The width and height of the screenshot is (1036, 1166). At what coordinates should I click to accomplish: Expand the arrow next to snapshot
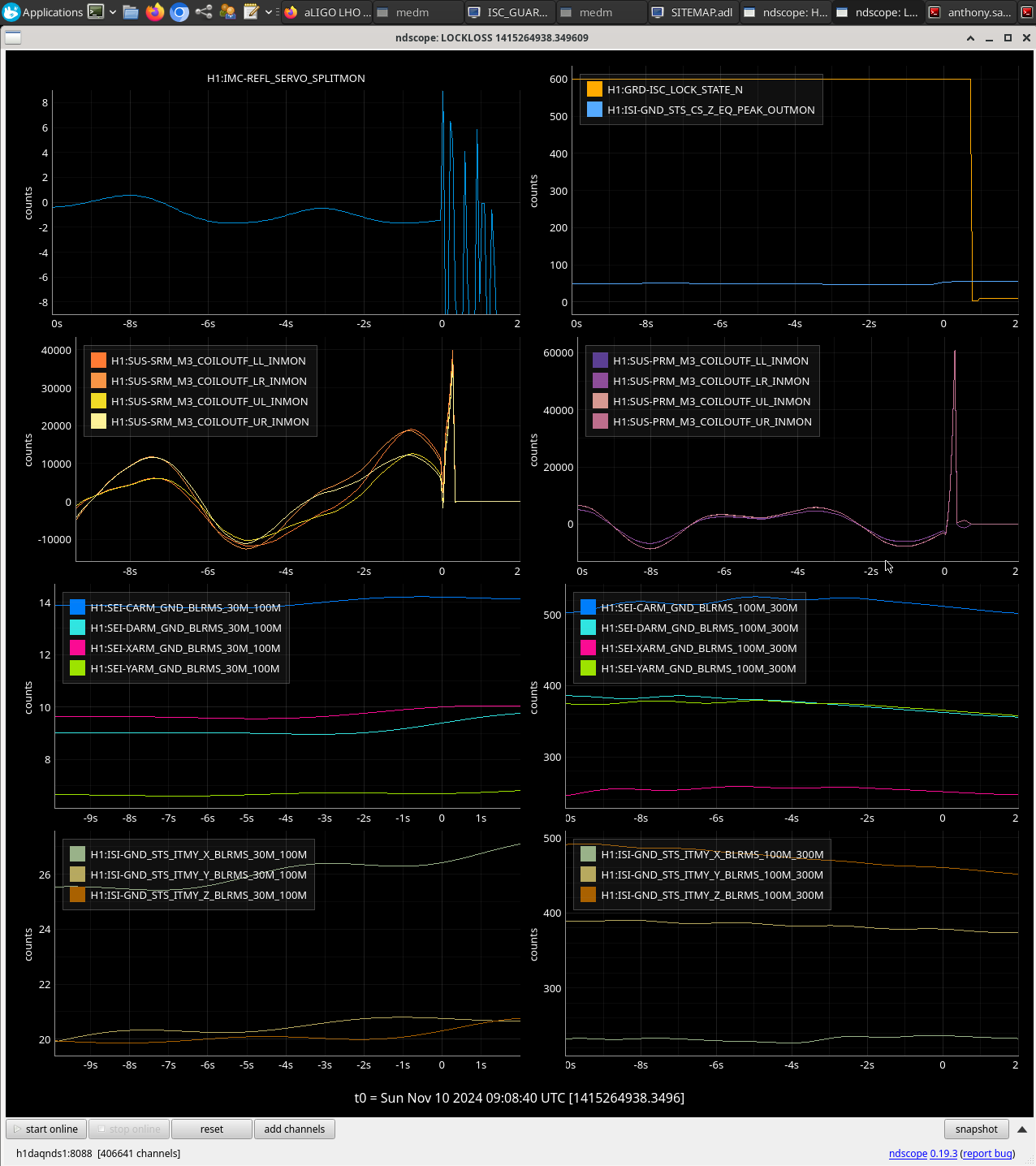tap(1022, 1129)
